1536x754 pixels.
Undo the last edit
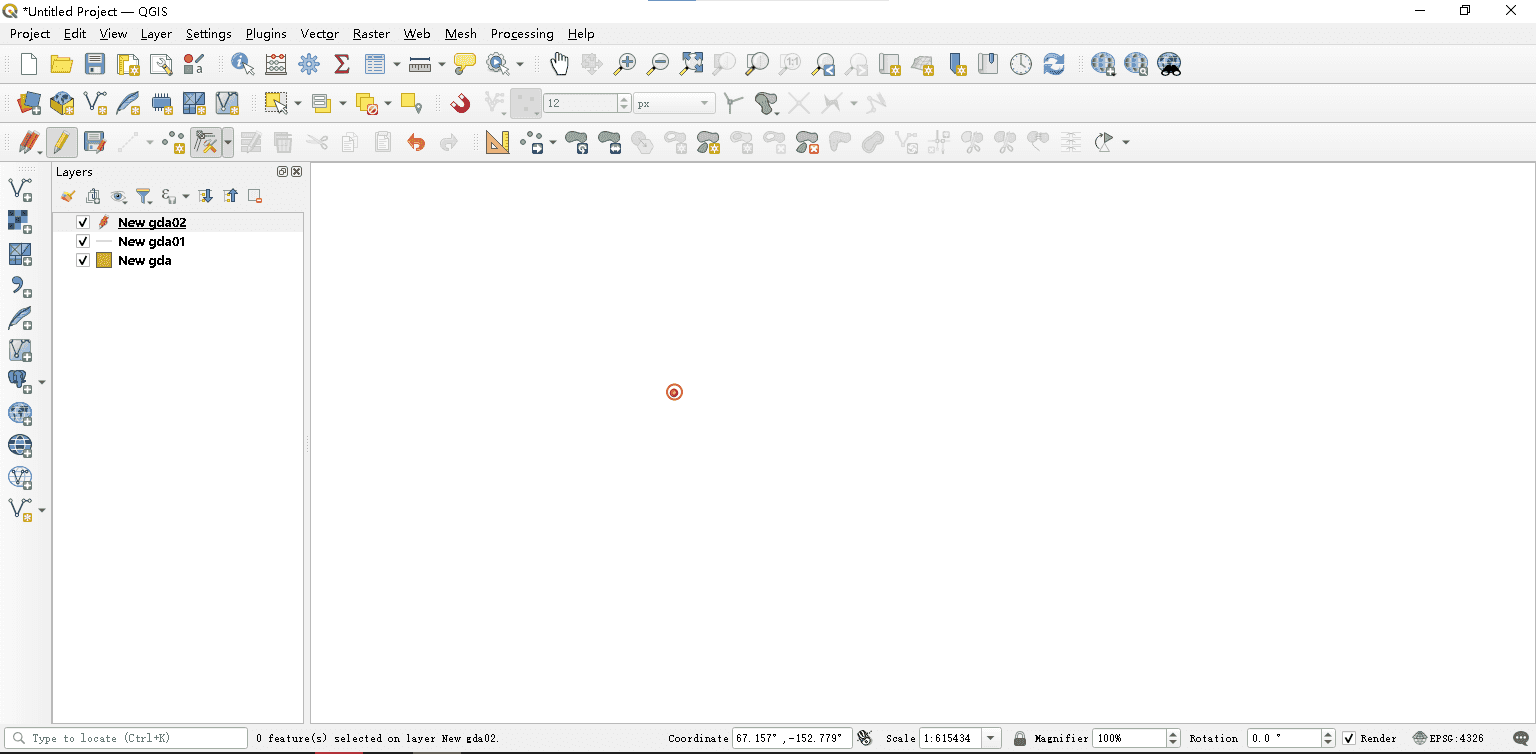(x=416, y=142)
